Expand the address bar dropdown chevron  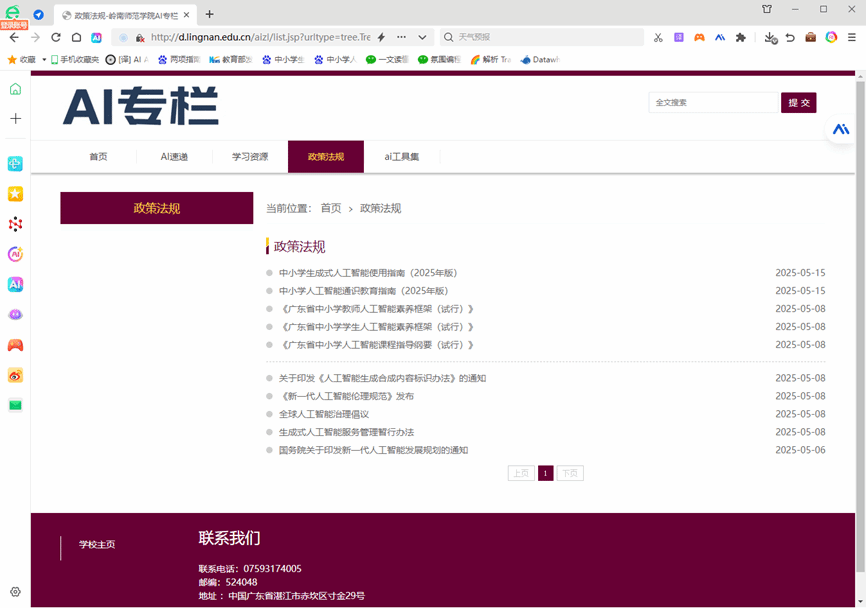pyautogui.click(x=422, y=37)
